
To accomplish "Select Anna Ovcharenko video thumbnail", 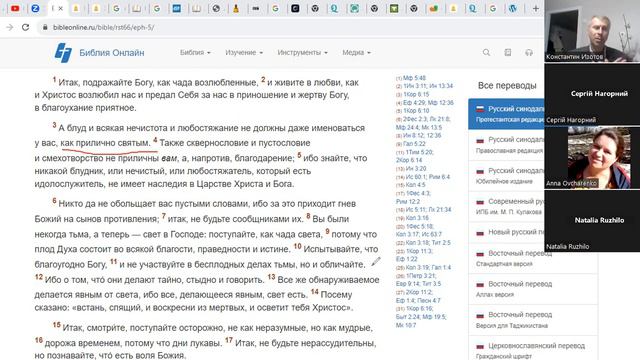I will [x=592, y=158].
